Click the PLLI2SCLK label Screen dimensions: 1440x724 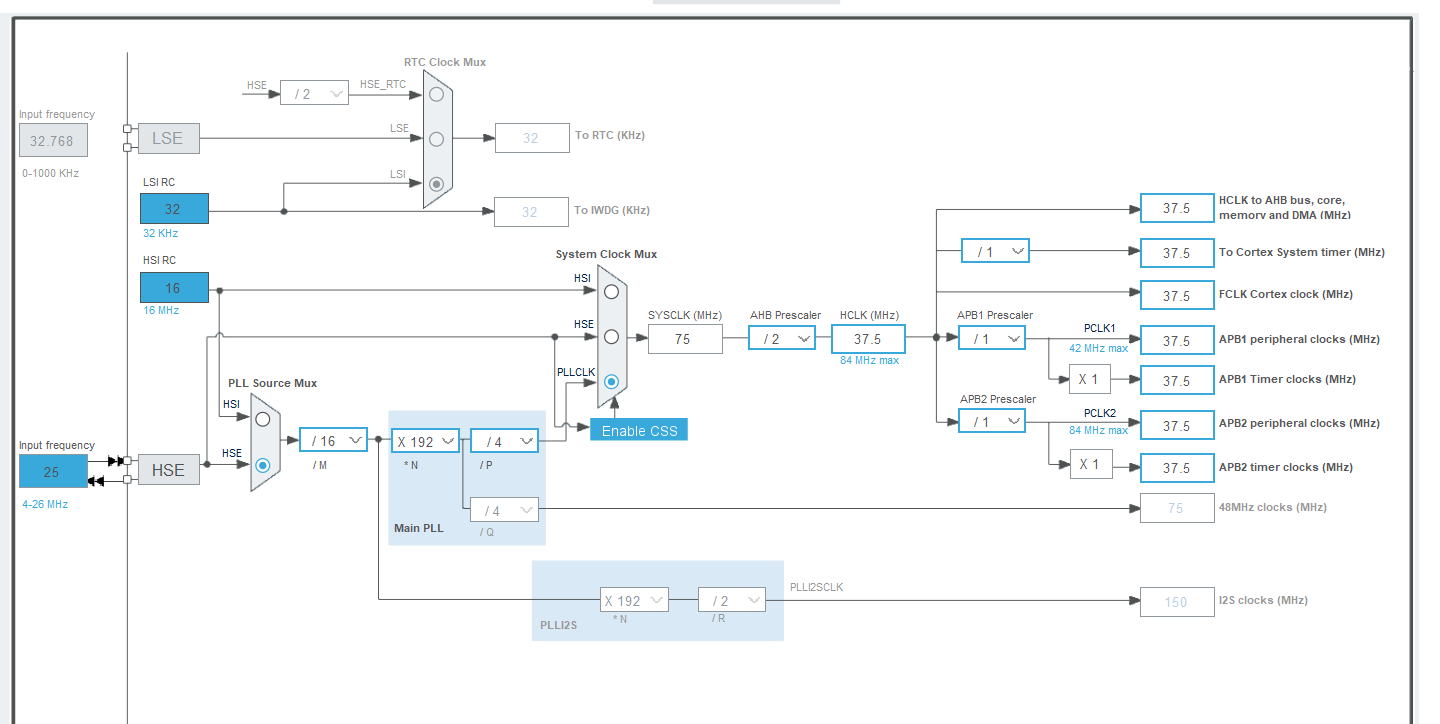coord(816,587)
